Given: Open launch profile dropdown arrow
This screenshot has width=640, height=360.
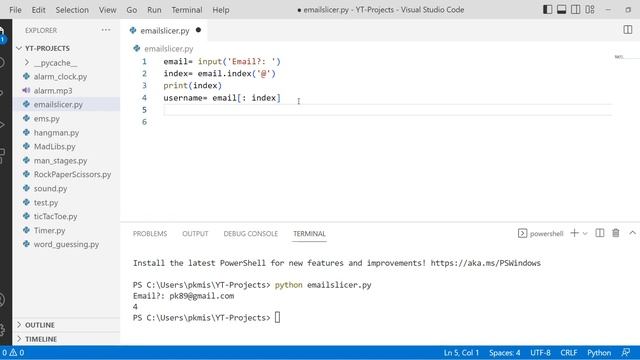Looking at the screenshot, I should pyautogui.click(x=585, y=233).
